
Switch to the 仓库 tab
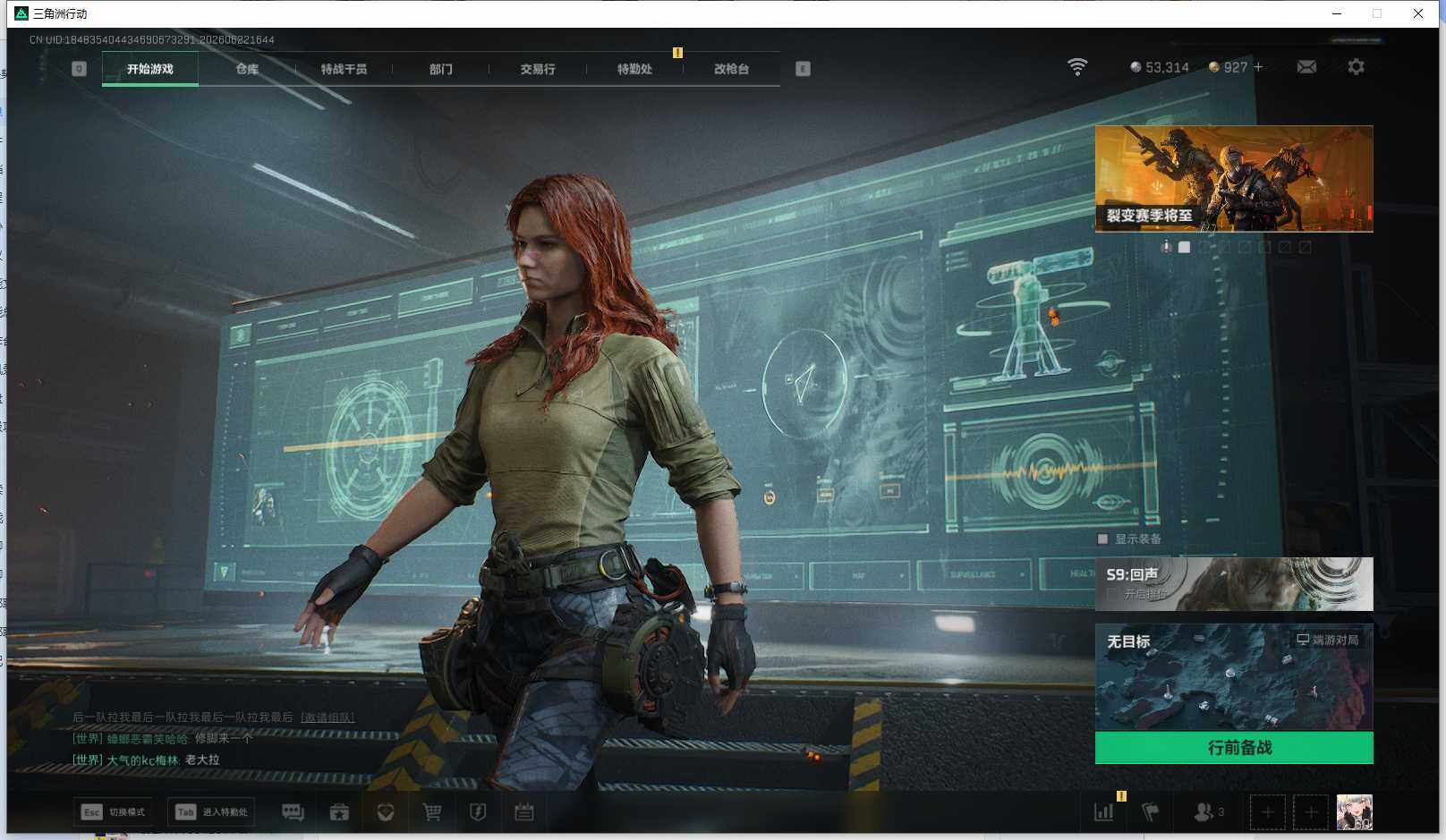click(x=247, y=69)
